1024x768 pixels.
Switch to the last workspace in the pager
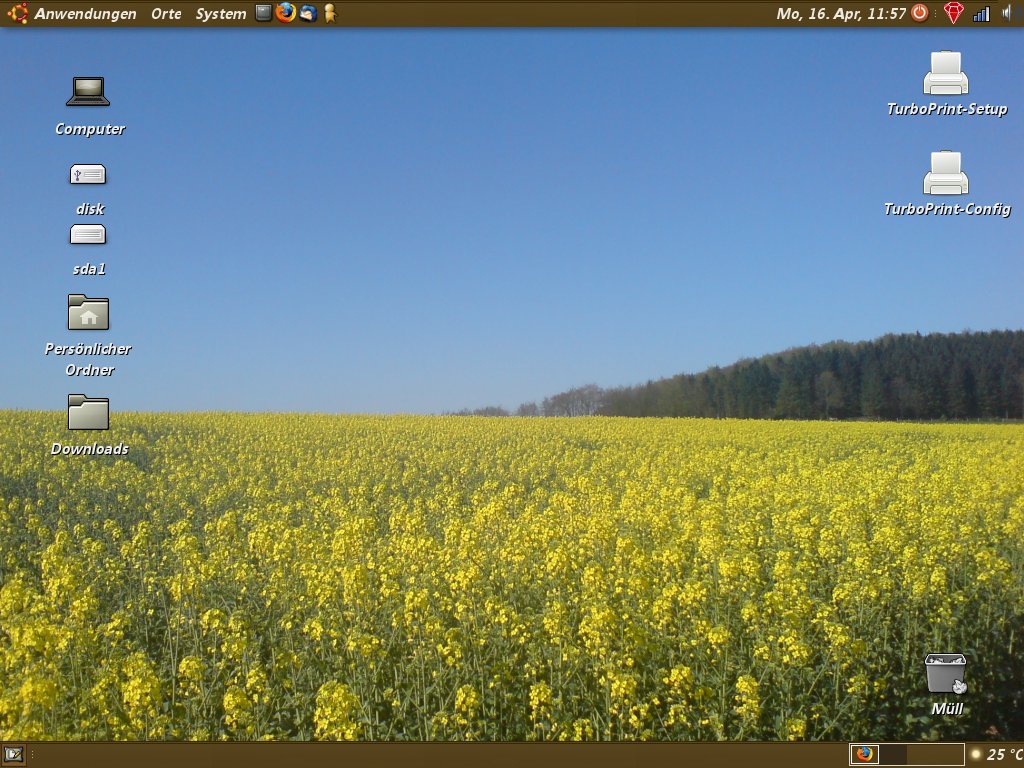(950, 754)
